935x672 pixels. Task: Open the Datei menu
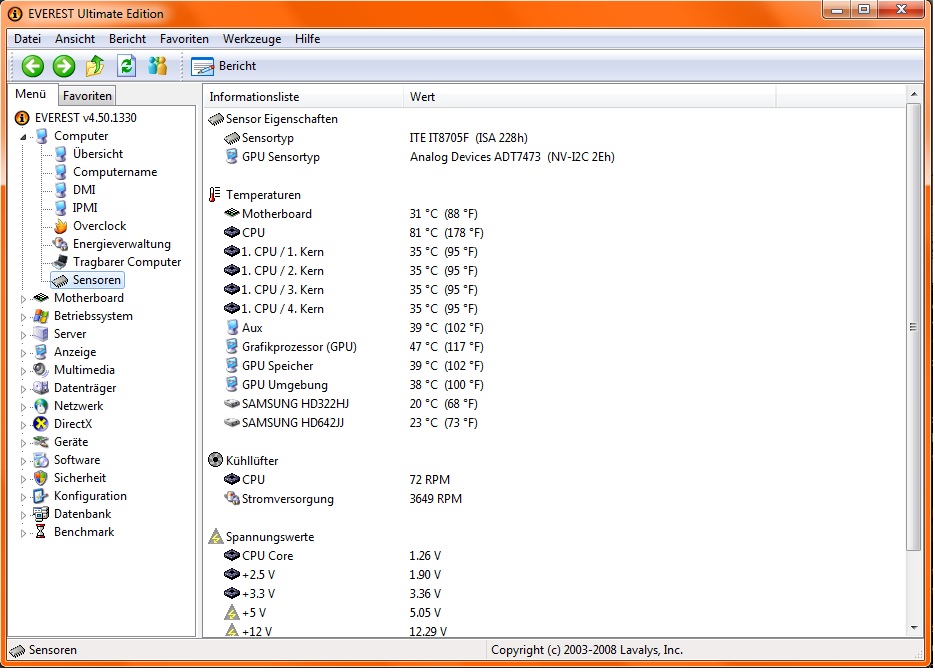pyautogui.click(x=27, y=39)
